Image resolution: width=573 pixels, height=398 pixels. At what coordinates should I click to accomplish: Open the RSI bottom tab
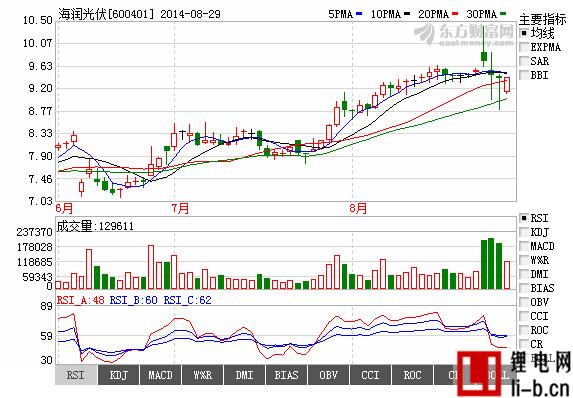(x=76, y=375)
